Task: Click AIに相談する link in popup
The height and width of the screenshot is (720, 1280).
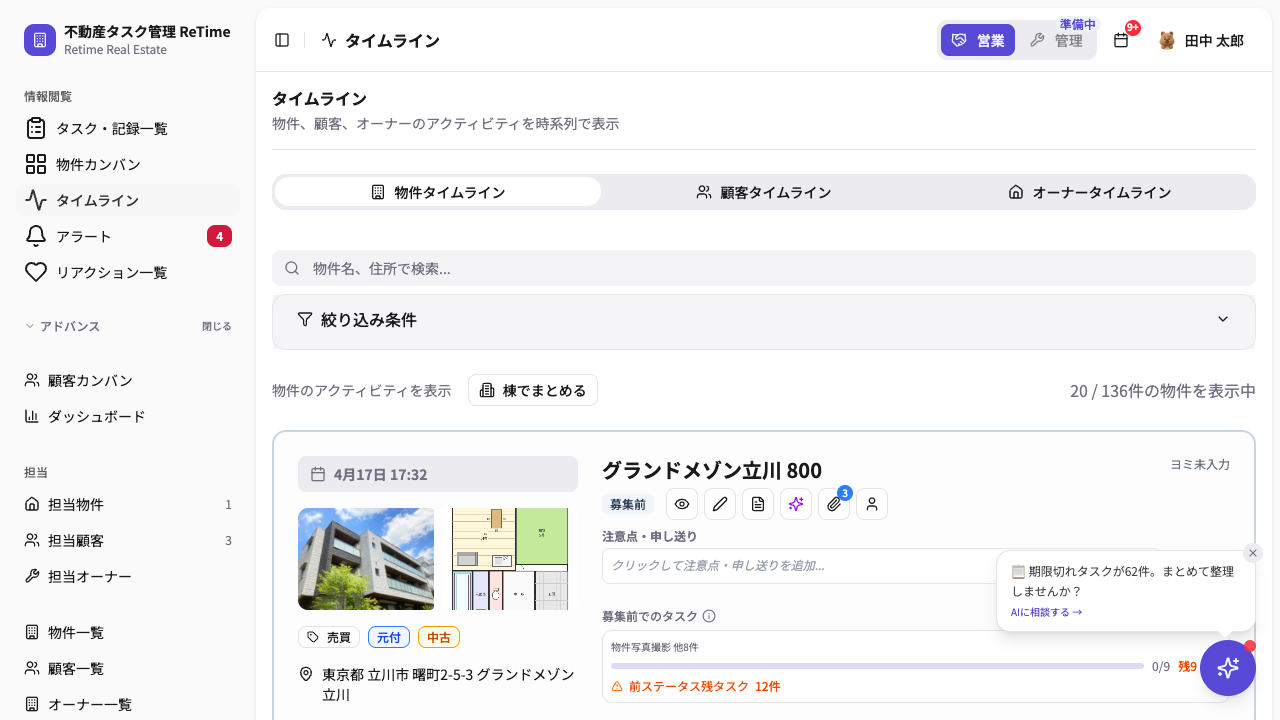Action: (1046, 612)
